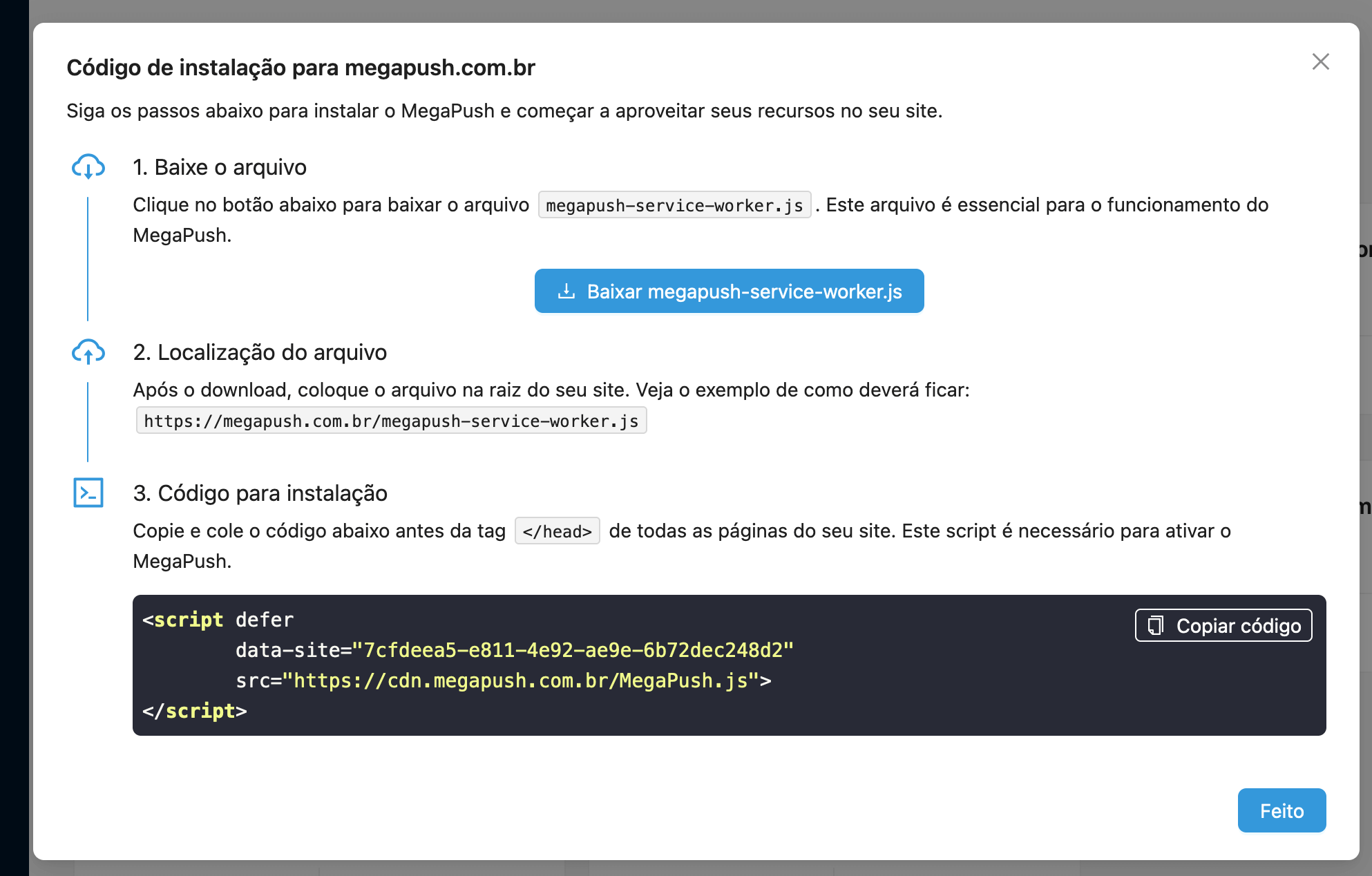The height and width of the screenshot is (876, 1372).
Task: Click the download cloud icon next to step 1
Action: coord(88,166)
